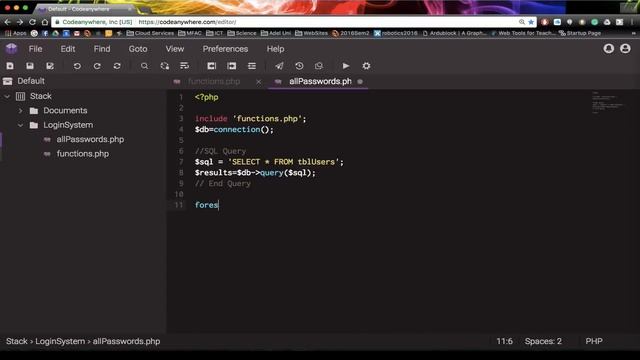Image resolution: width=640 pixels, height=360 pixels.
Task: Click the Redo toolbar icon
Action: [x=97, y=66]
